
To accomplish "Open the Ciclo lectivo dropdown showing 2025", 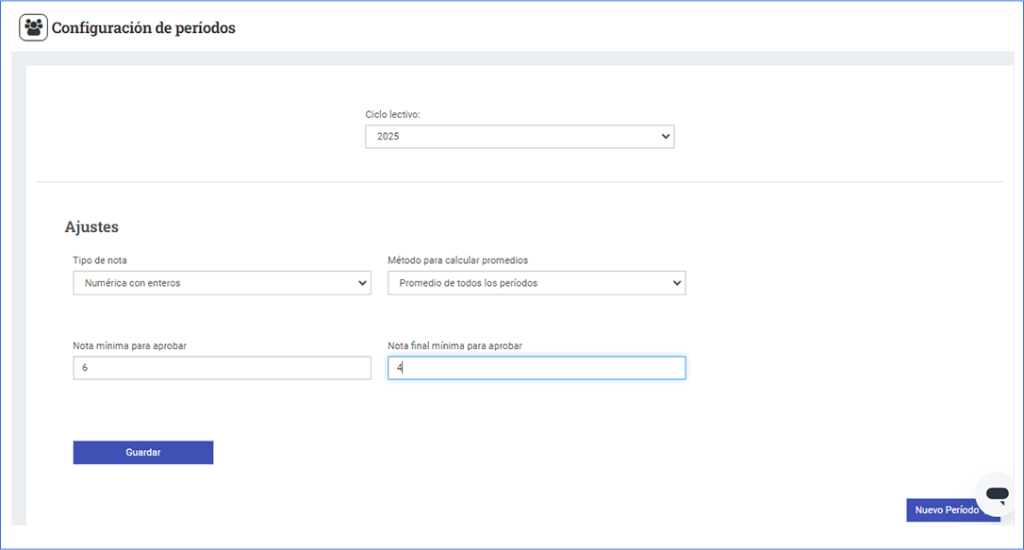I will coord(519,136).
